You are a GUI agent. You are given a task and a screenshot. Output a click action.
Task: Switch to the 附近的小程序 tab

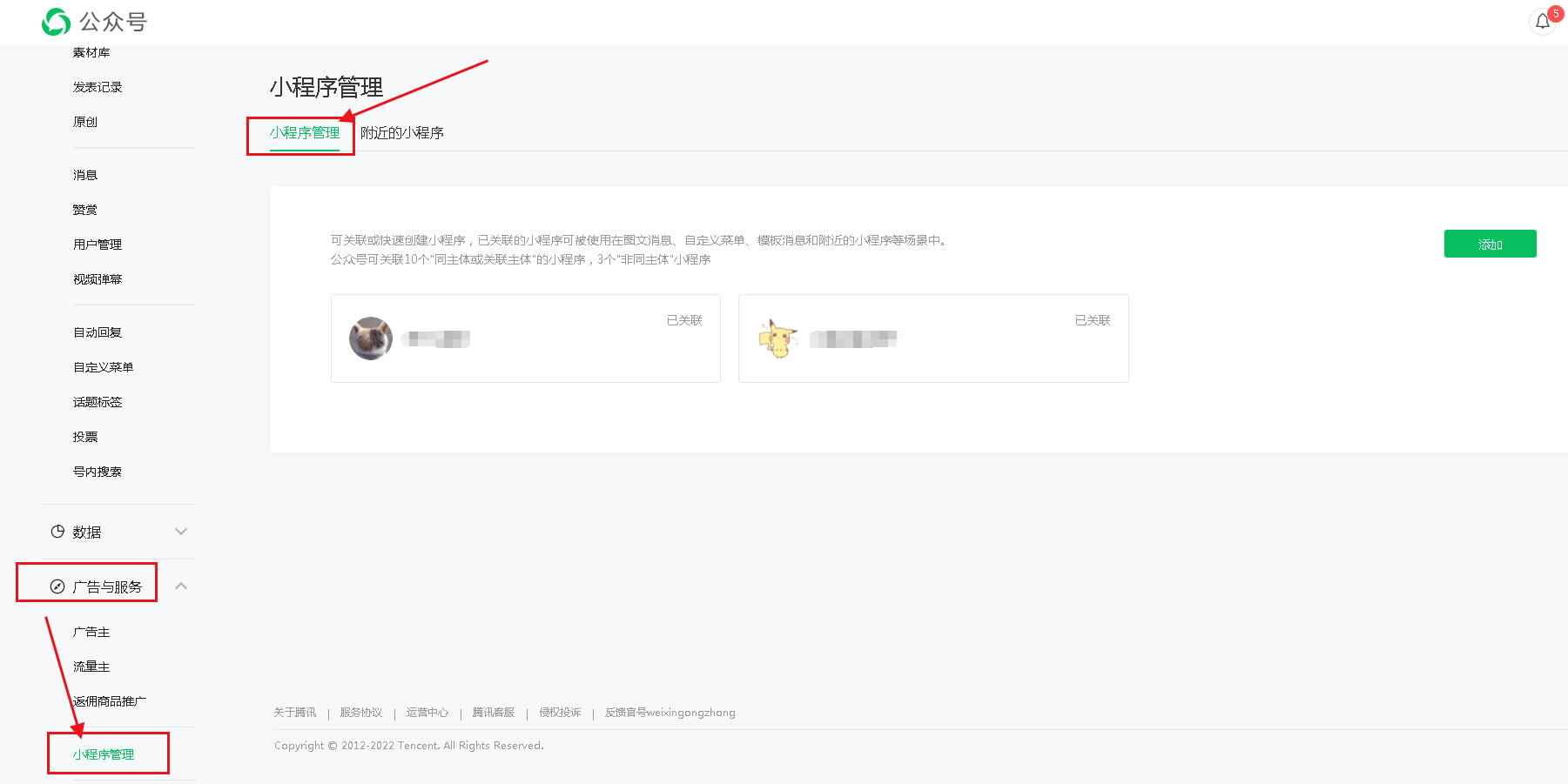(402, 133)
